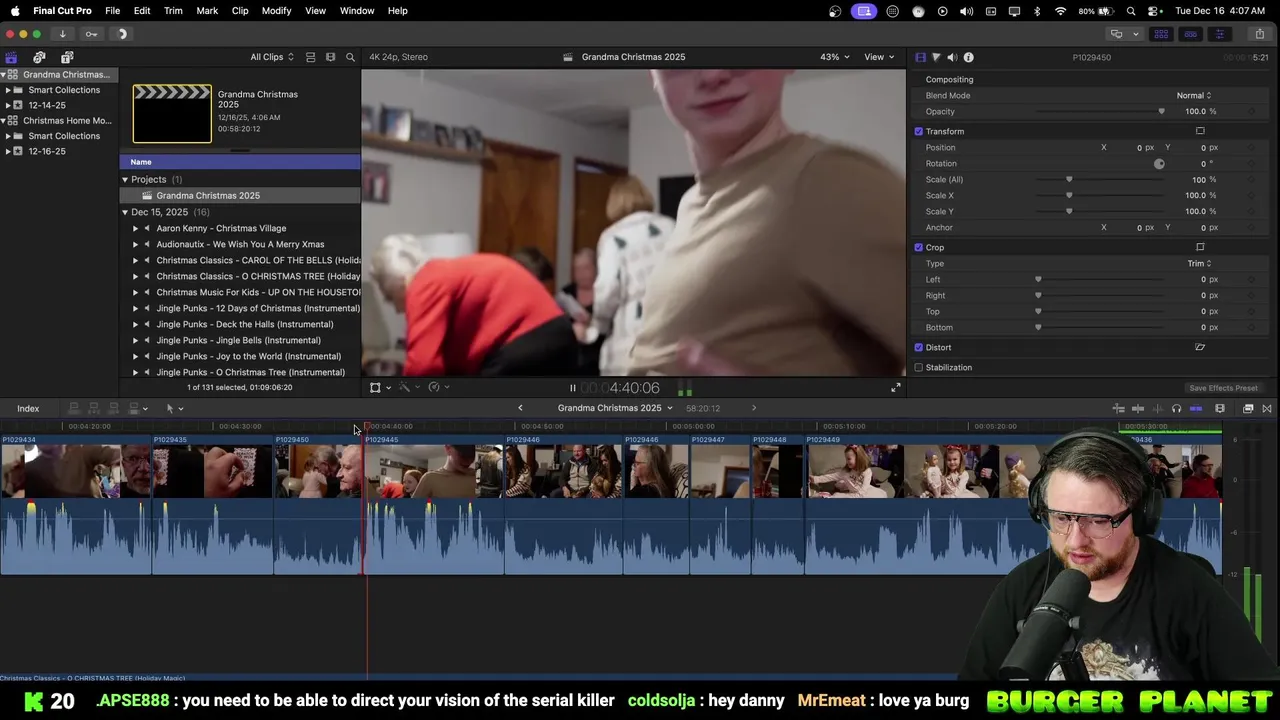Open the File menu
The width and height of the screenshot is (1280, 720).
113,10
